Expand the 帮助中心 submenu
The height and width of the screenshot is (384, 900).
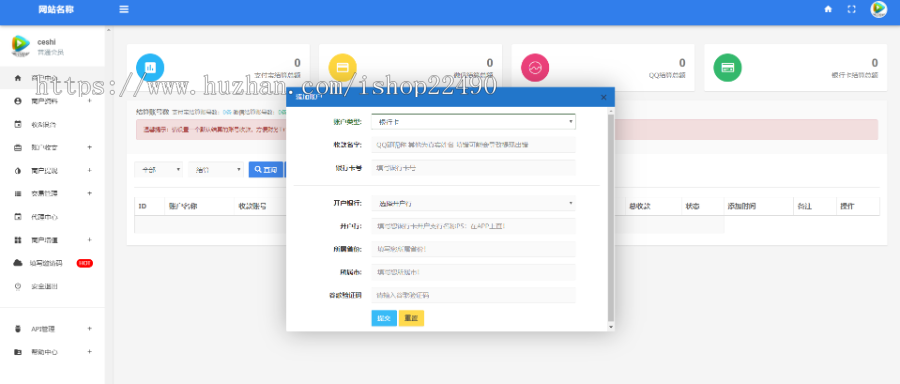point(90,352)
